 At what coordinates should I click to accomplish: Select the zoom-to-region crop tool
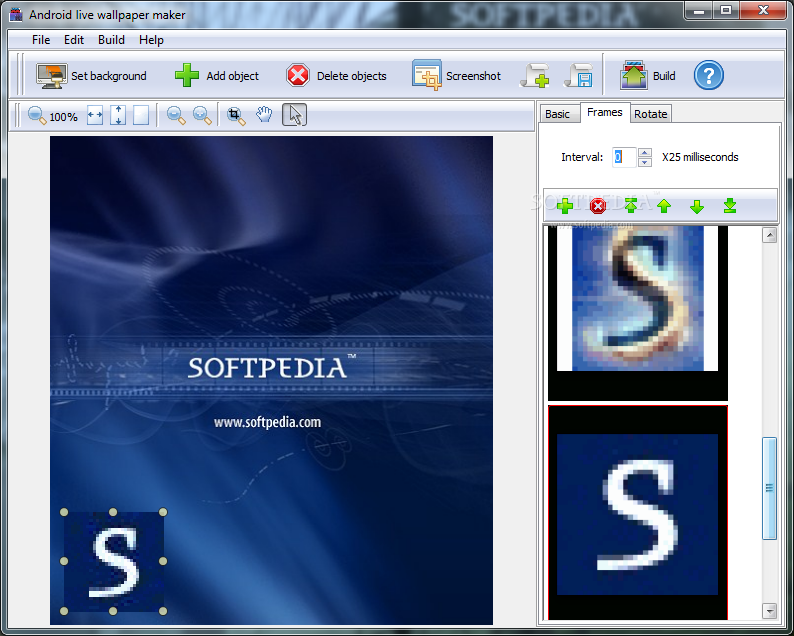235,115
